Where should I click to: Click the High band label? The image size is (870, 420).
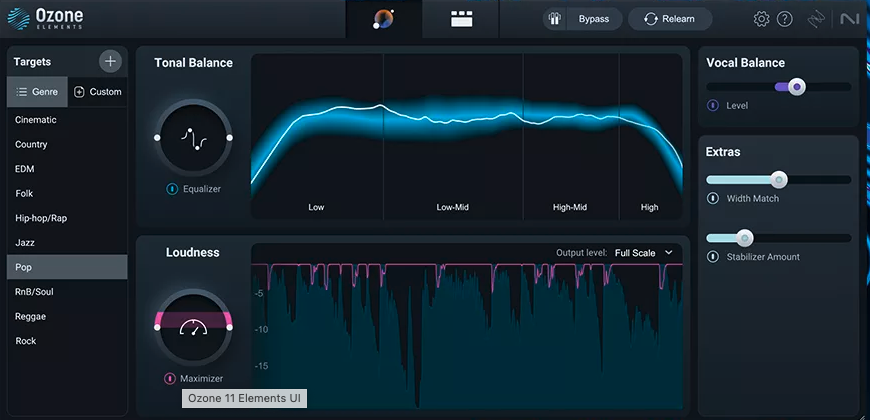click(x=649, y=207)
